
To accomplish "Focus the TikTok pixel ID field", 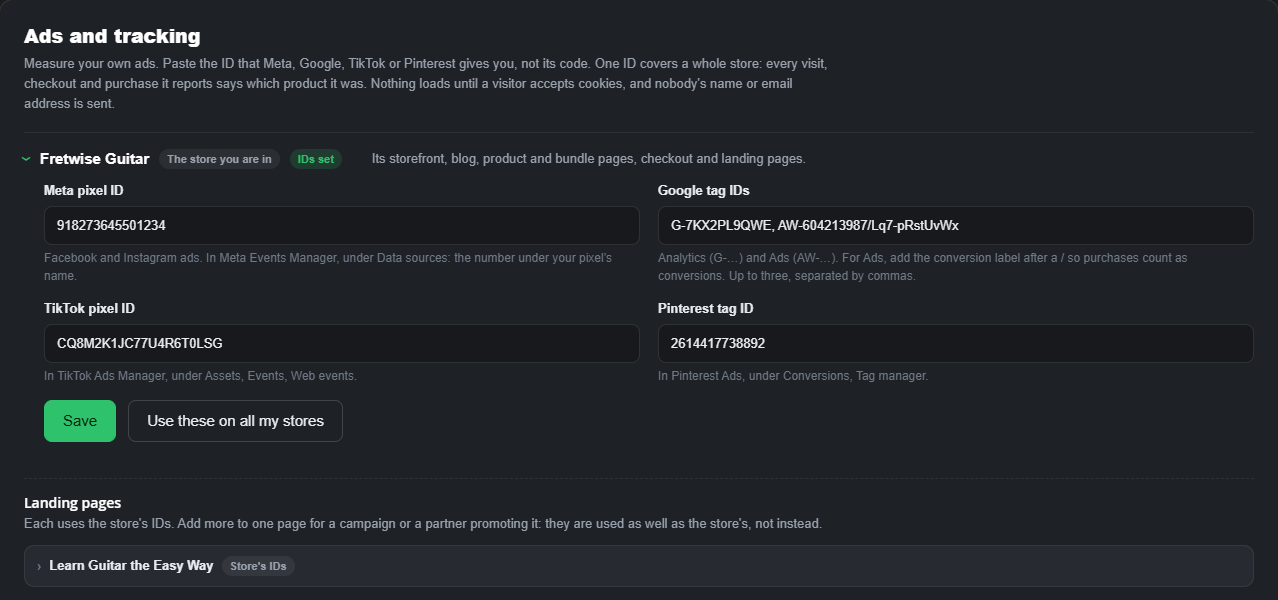I will click(341, 343).
